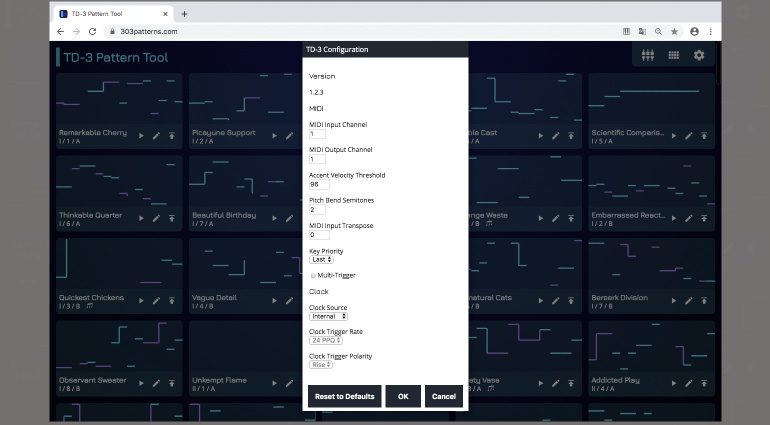Upload the Quickest Chickens pattern to device
Screen dimensions: 770x425
tap(171, 300)
